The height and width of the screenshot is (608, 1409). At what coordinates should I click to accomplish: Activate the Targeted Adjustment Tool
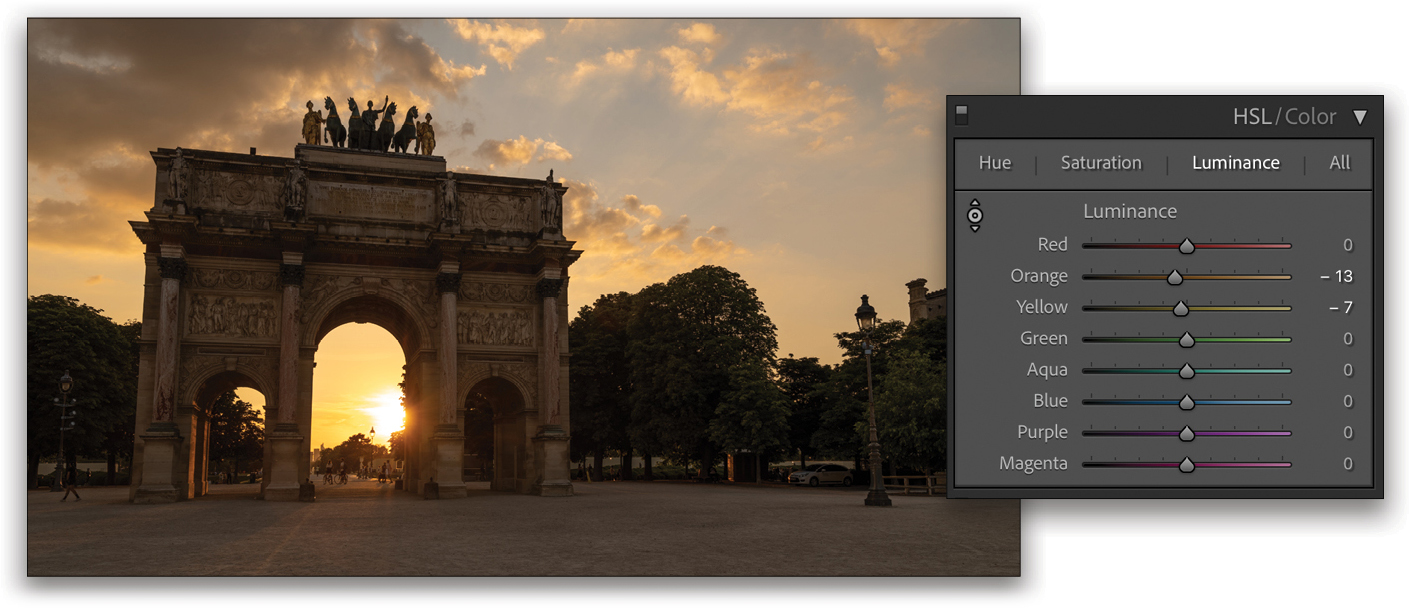[975, 215]
